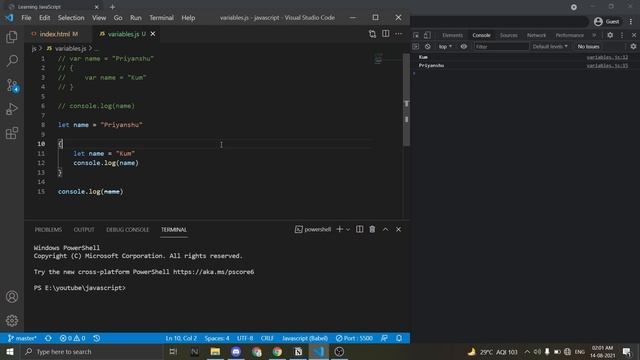Open DevTools settings gear
640x360 pixels.
[x=610, y=35]
